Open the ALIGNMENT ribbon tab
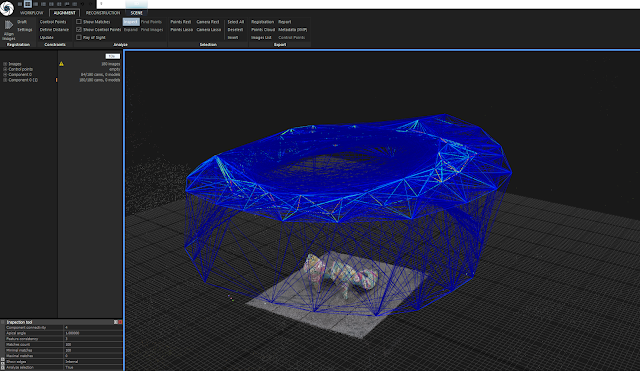 coord(64,13)
